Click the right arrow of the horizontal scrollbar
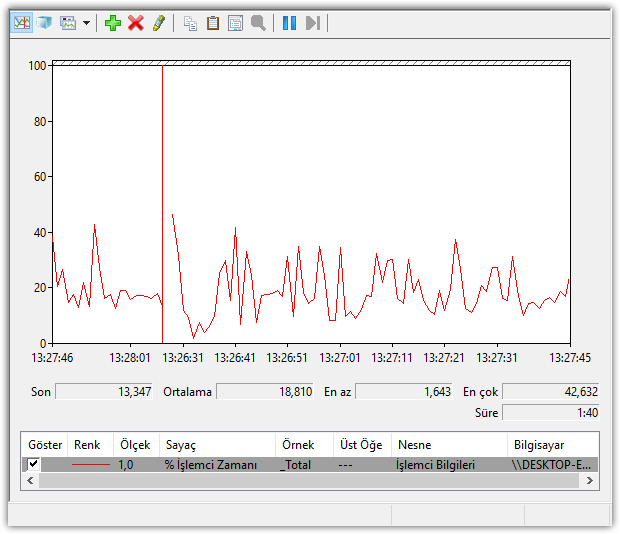Screen dimensions: 620x534 pyautogui.click(x=590, y=480)
